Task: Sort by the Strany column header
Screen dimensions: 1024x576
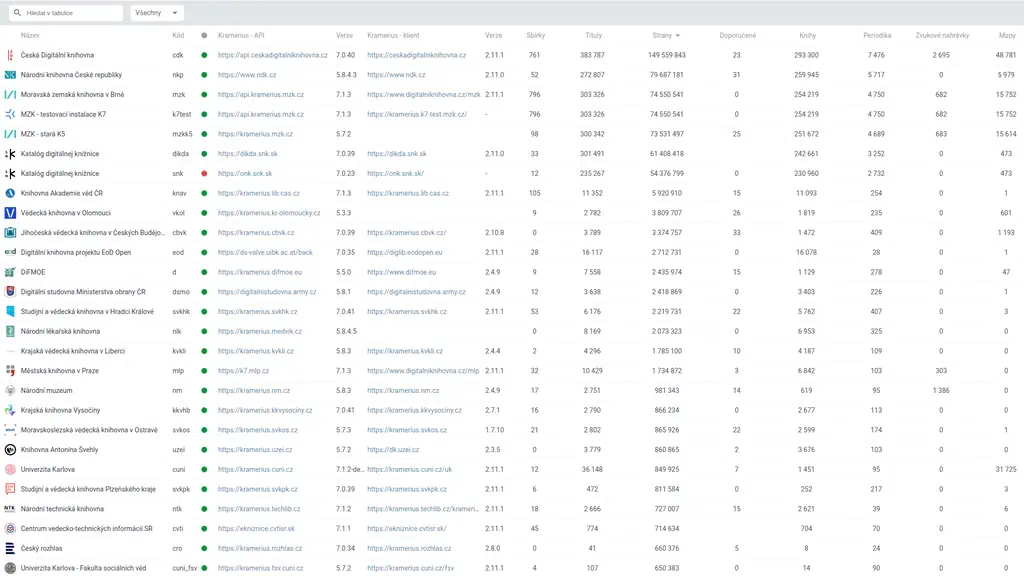Action: coord(662,36)
